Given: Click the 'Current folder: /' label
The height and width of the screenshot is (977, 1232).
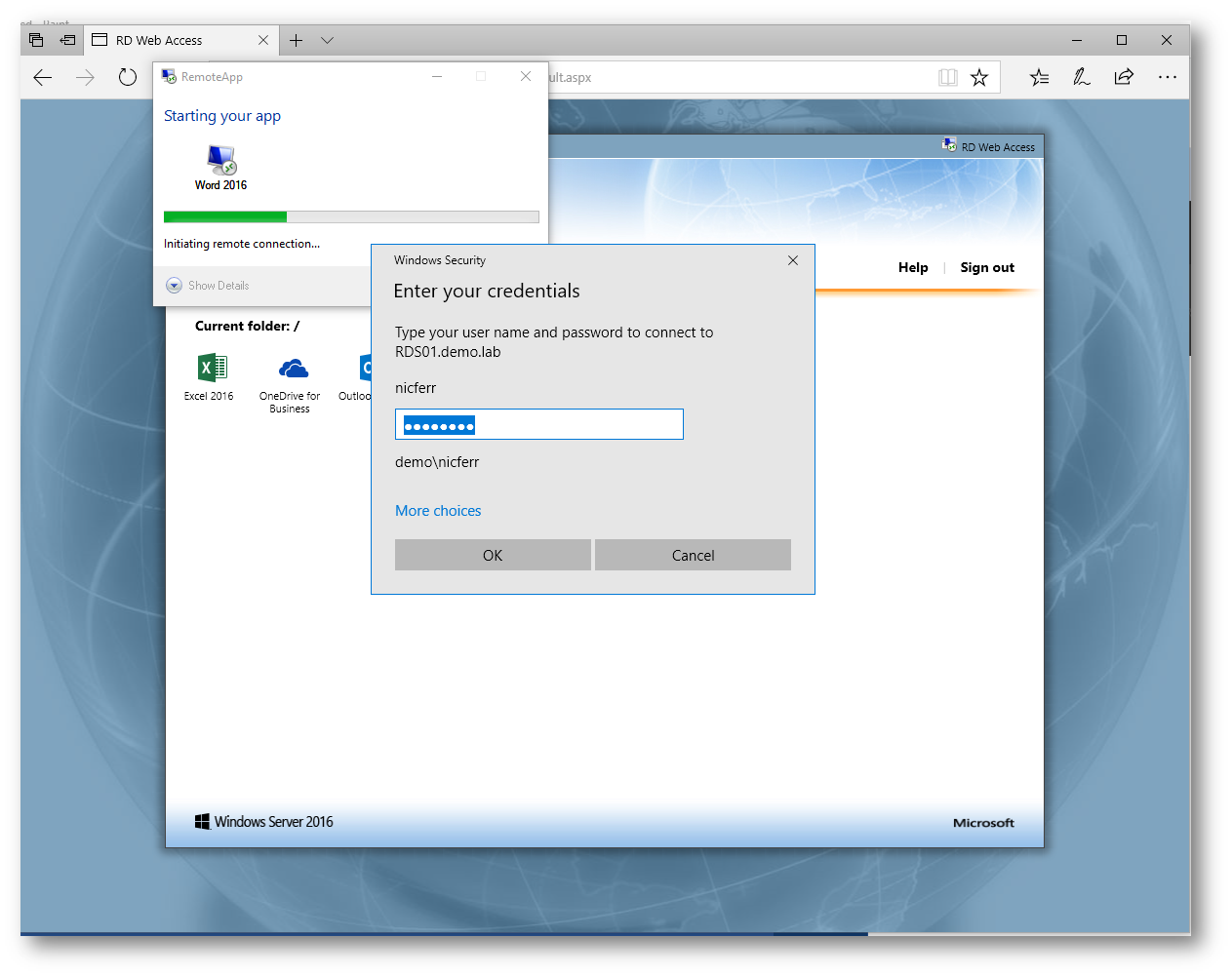Looking at the screenshot, I should [247, 326].
